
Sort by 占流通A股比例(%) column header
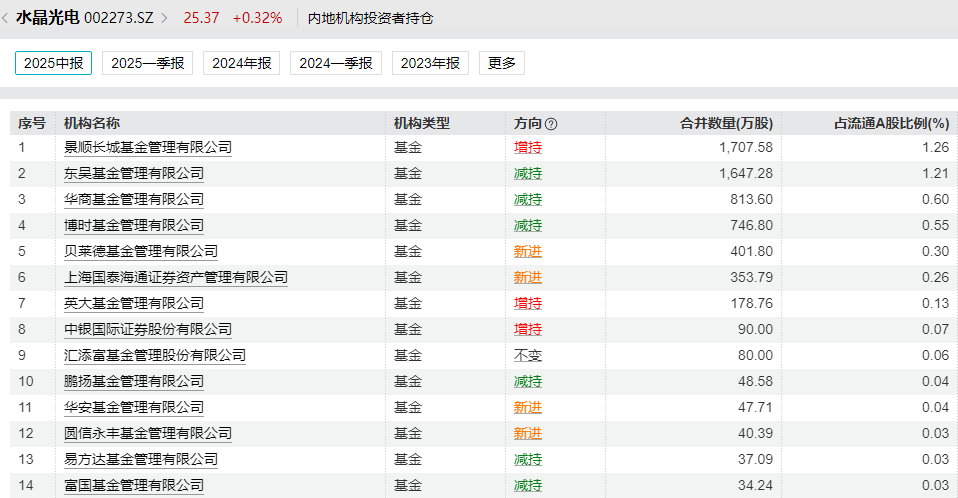[891, 123]
